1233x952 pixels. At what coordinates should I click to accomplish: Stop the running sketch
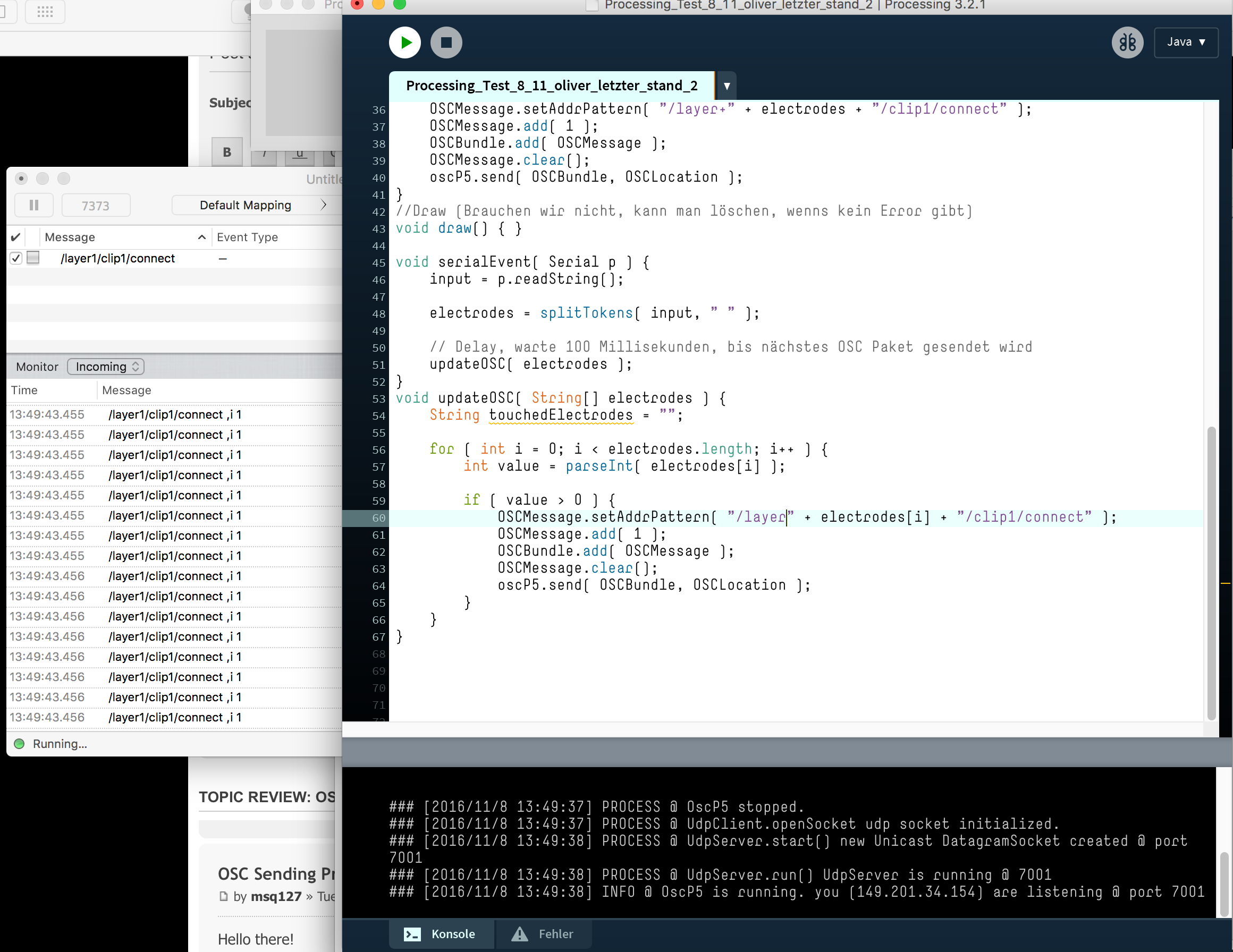[x=446, y=42]
